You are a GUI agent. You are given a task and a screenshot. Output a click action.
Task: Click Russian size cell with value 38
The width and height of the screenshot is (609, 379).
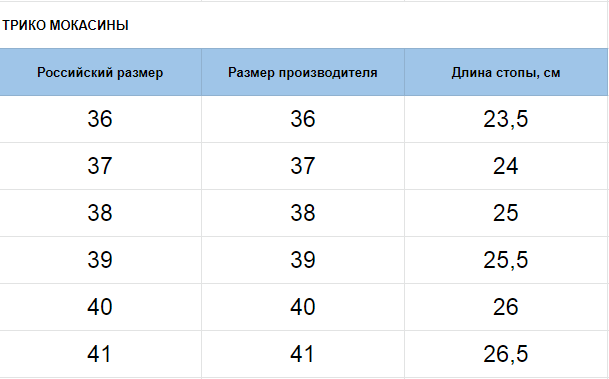pos(101,213)
